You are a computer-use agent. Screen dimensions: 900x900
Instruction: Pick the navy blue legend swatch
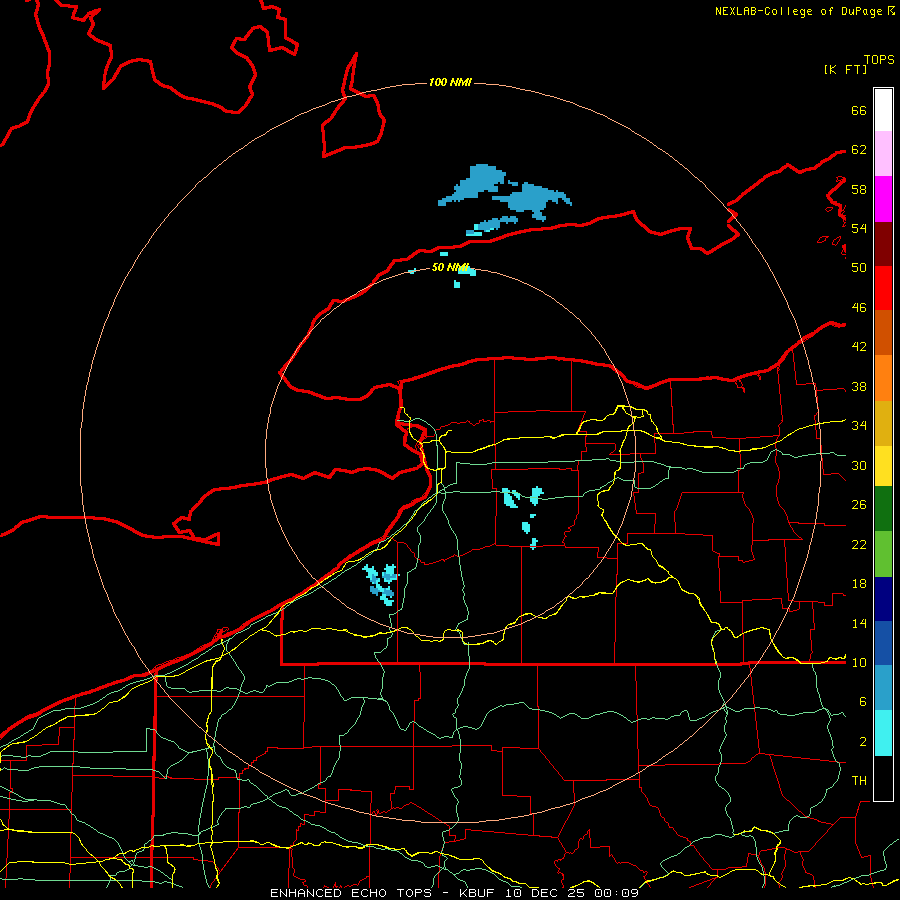[x=883, y=599]
